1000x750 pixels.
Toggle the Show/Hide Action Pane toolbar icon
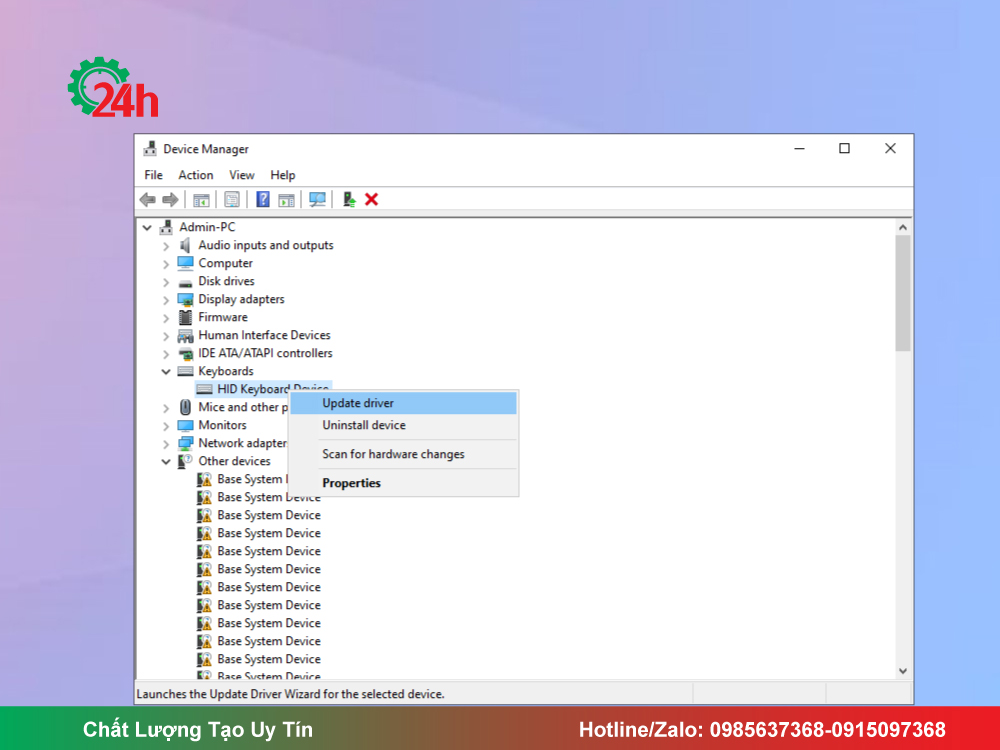tap(286, 200)
